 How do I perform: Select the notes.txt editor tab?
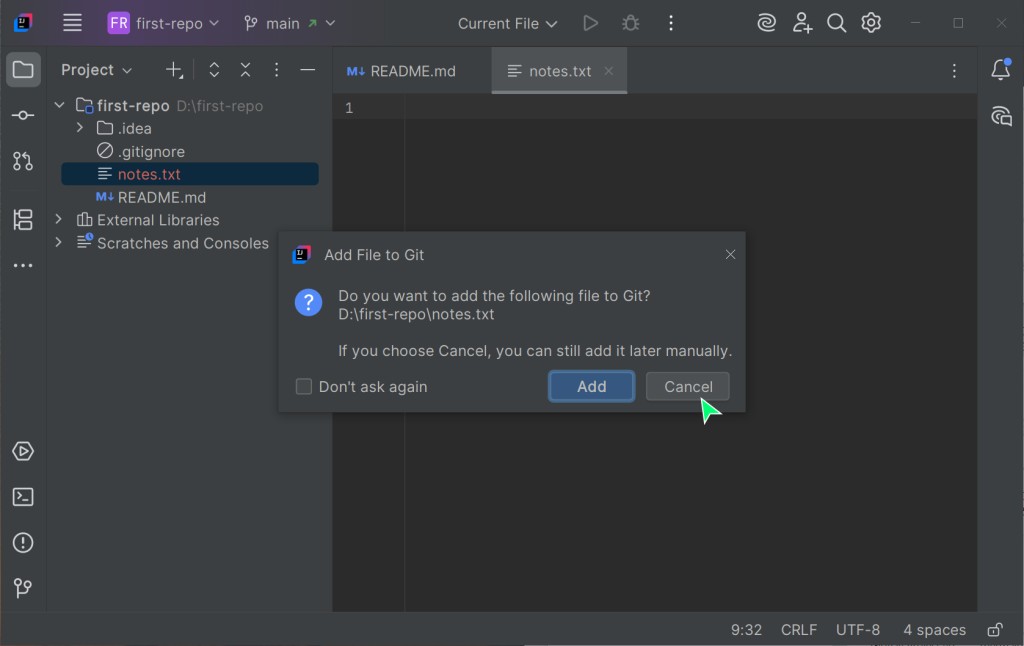click(560, 71)
